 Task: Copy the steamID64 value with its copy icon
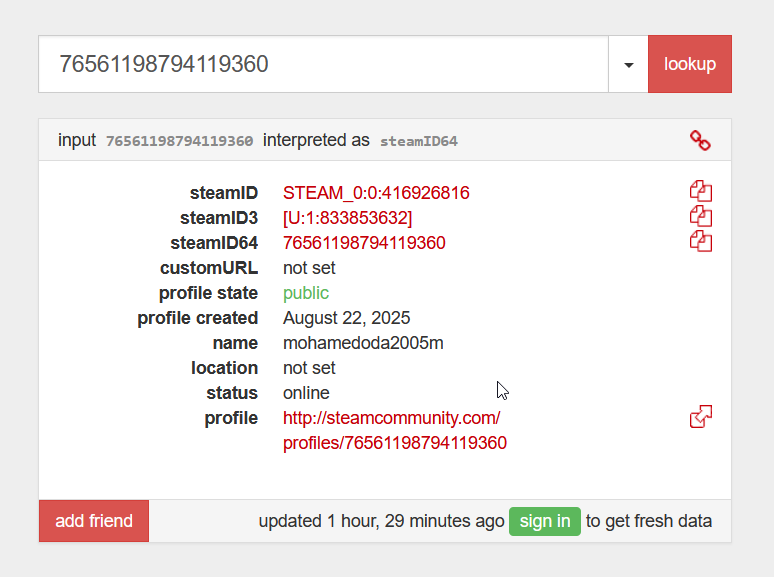coord(700,242)
